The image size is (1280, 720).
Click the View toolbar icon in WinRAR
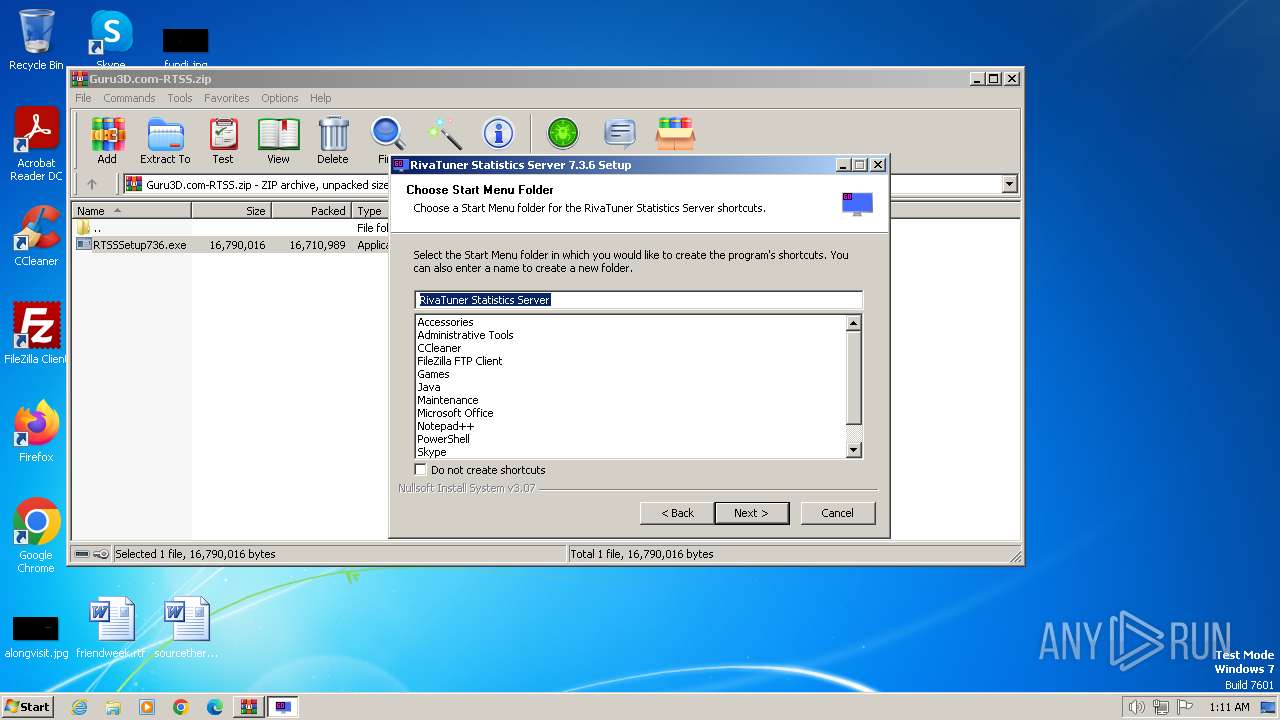click(278, 140)
